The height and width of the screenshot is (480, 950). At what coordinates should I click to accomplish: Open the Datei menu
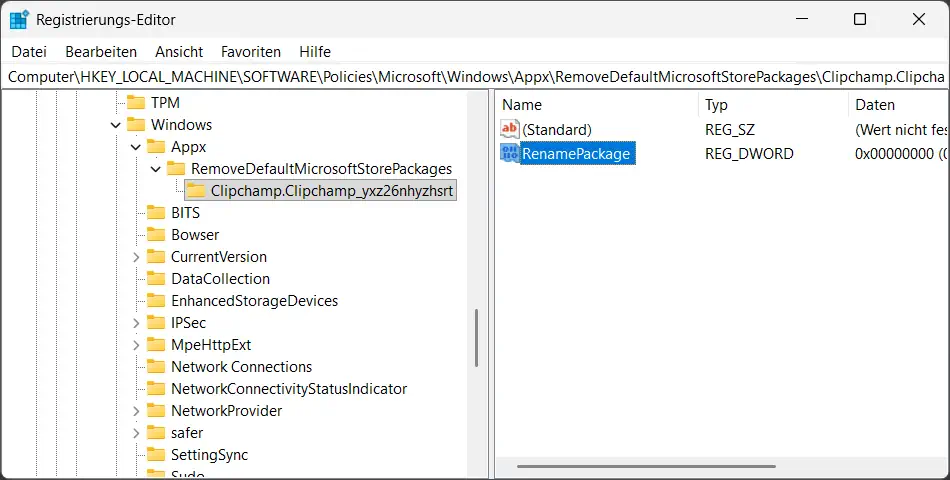click(29, 51)
